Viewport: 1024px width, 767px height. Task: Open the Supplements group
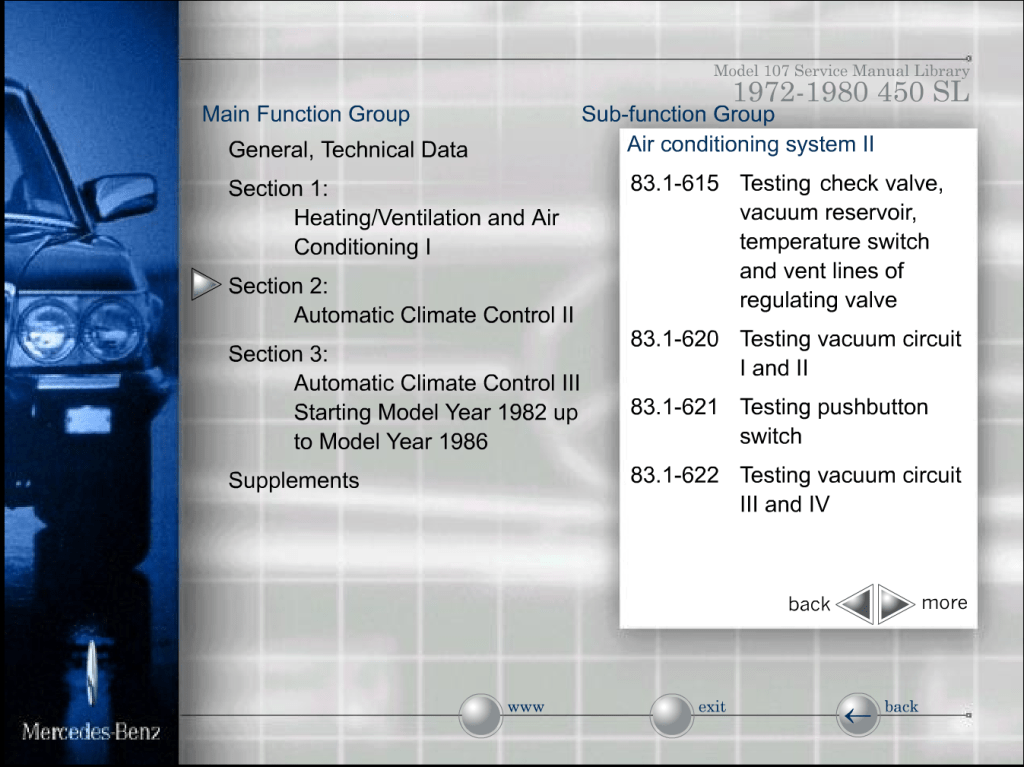point(293,480)
